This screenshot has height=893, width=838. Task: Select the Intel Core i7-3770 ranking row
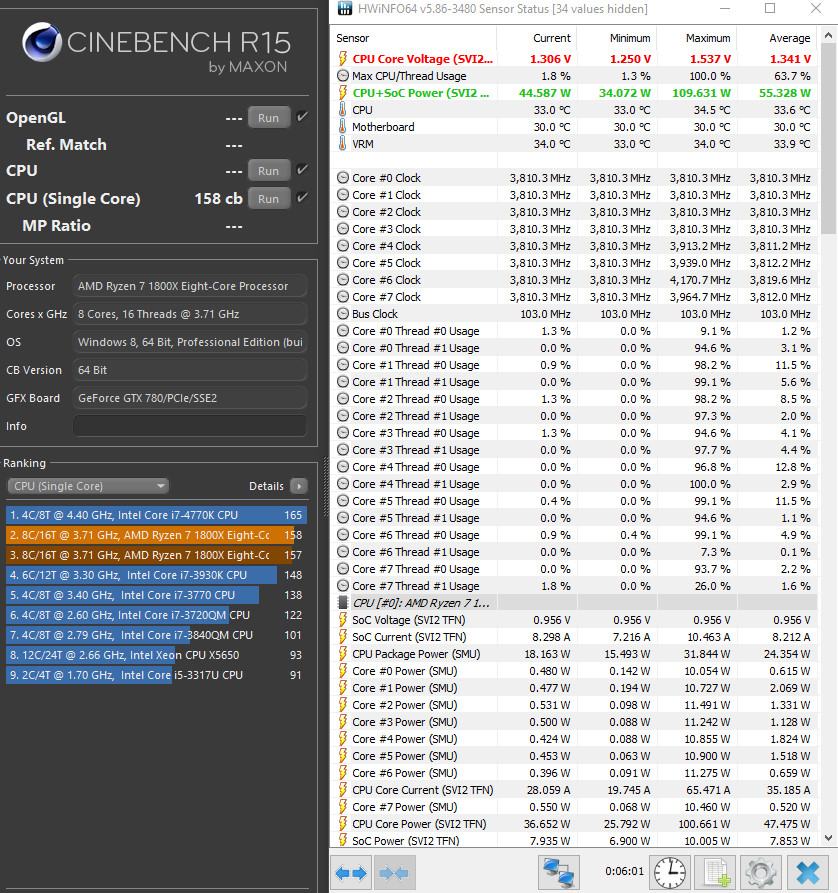(x=157, y=595)
